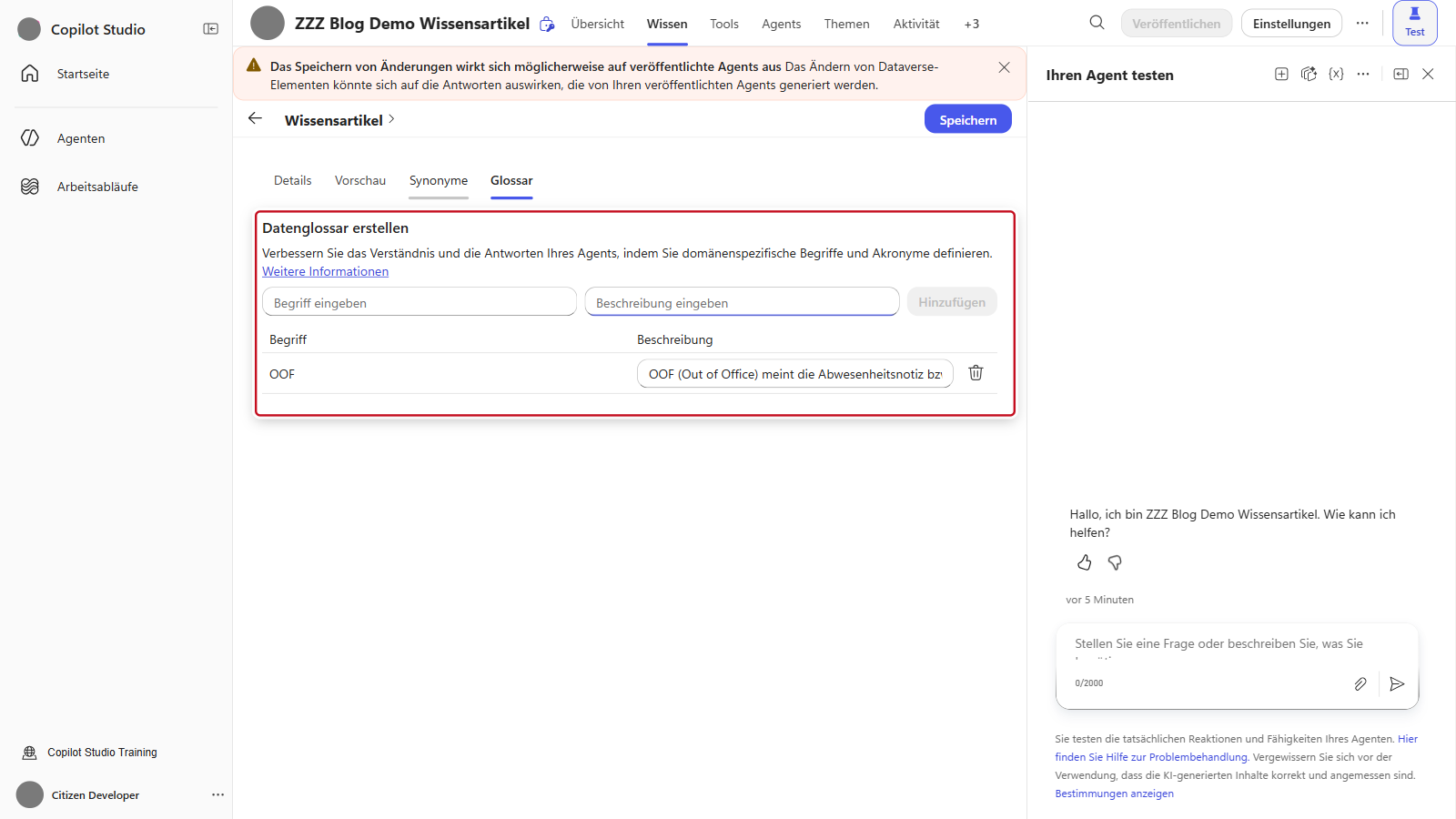Click the activity map icon in the test panel
1456x819 pixels.
tap(1309, 75)
